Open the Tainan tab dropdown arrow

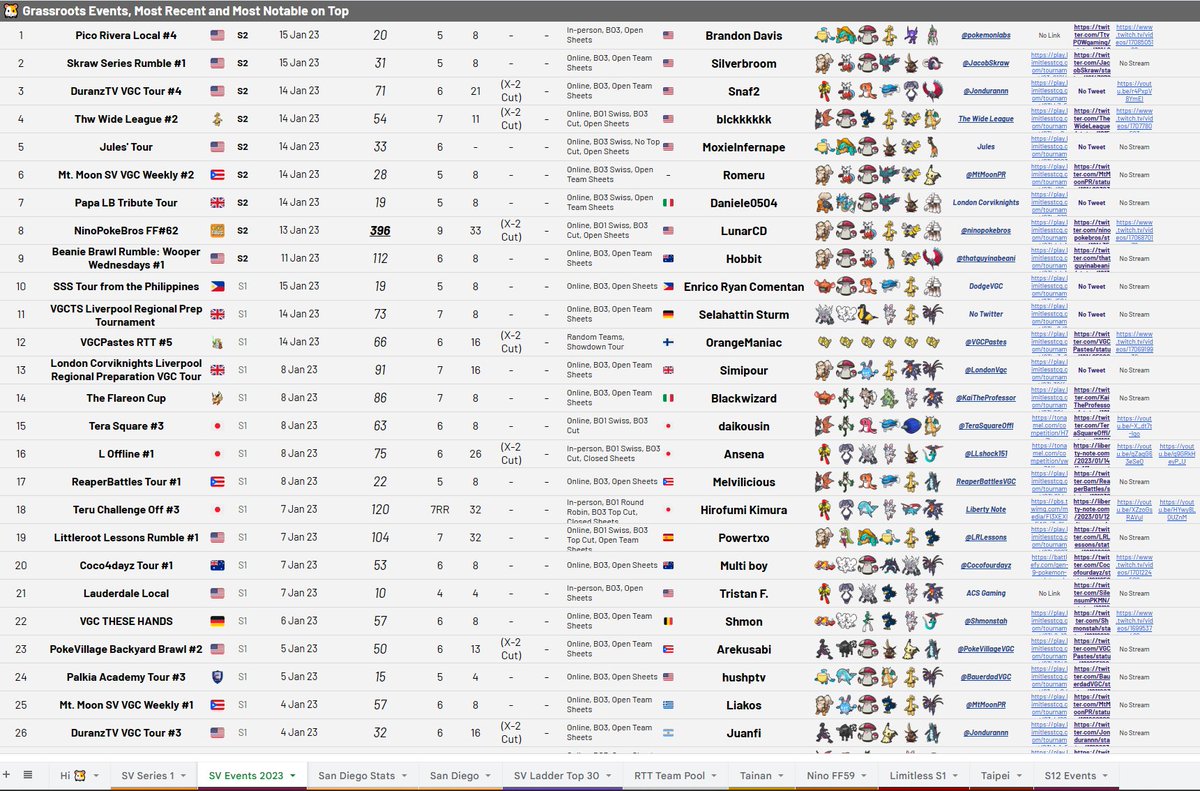pyautogui.click(x=782, y=776)
